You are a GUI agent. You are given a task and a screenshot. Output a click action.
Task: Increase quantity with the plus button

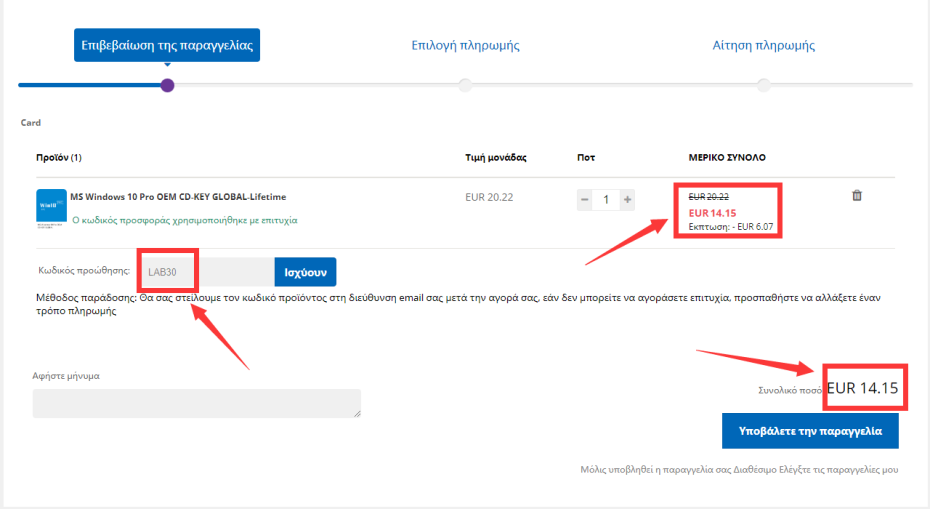coord(627,200)
